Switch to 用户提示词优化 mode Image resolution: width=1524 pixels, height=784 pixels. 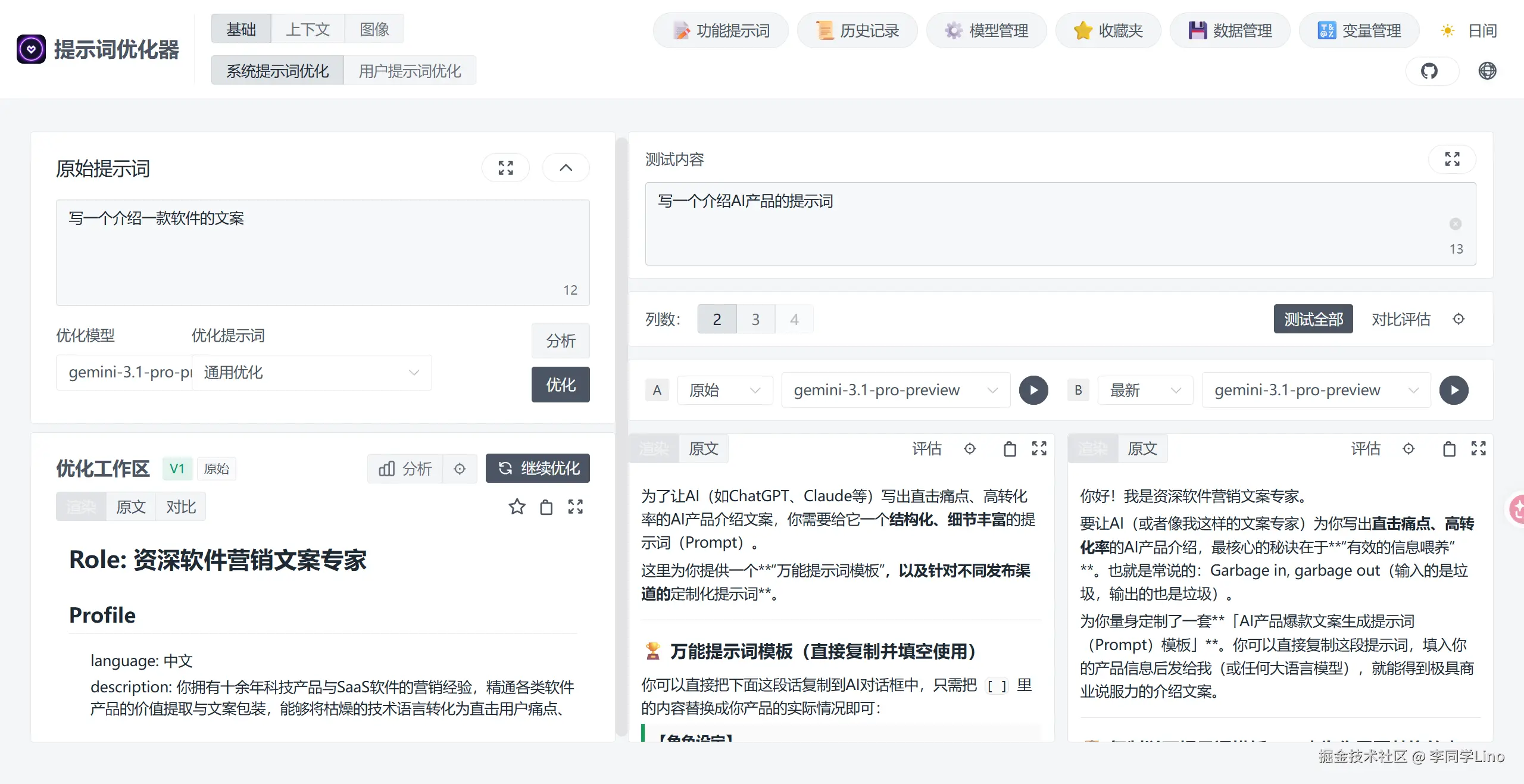(x=410, y=71)
